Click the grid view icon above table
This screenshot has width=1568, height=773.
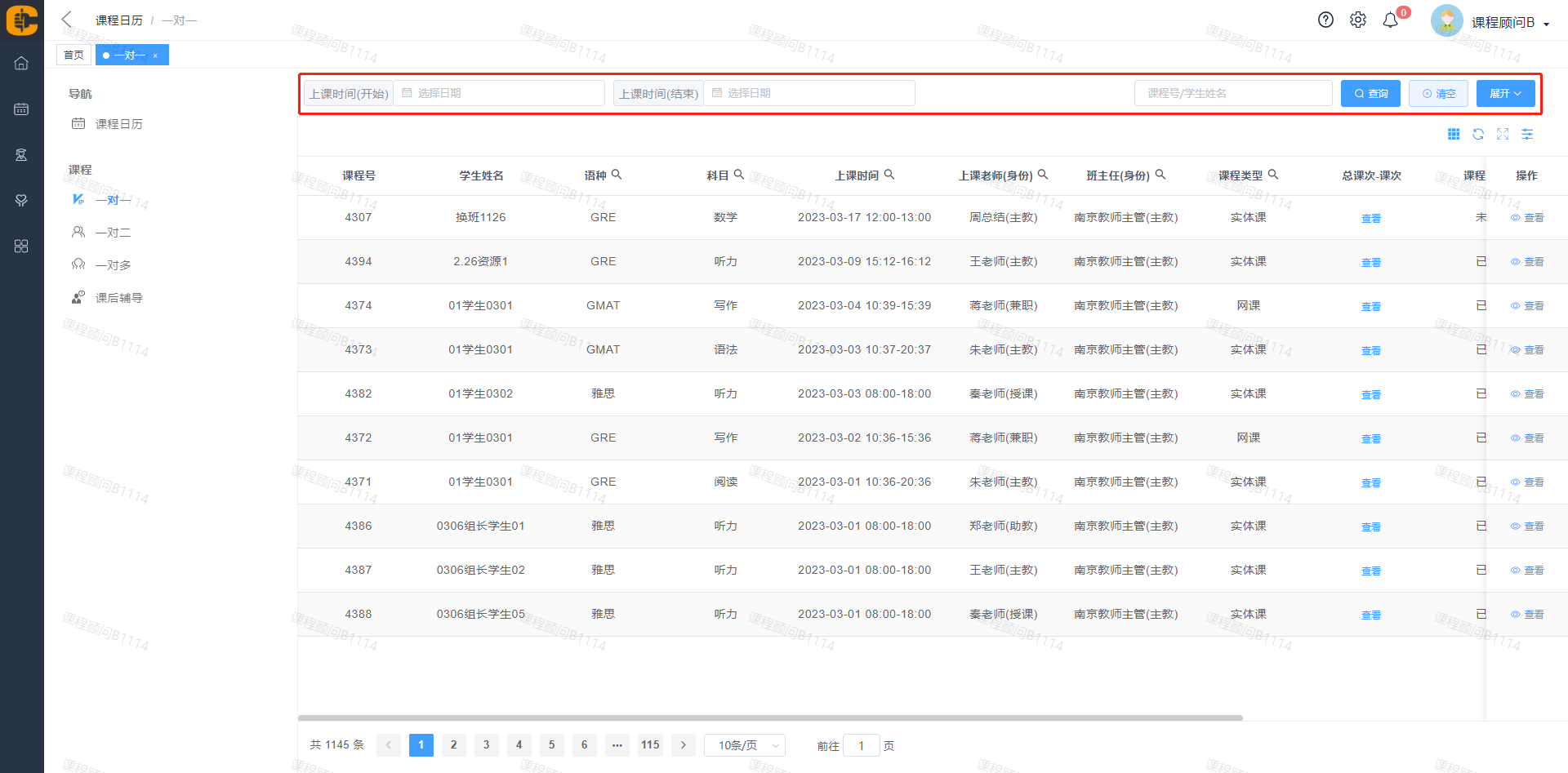[1454, 134]
